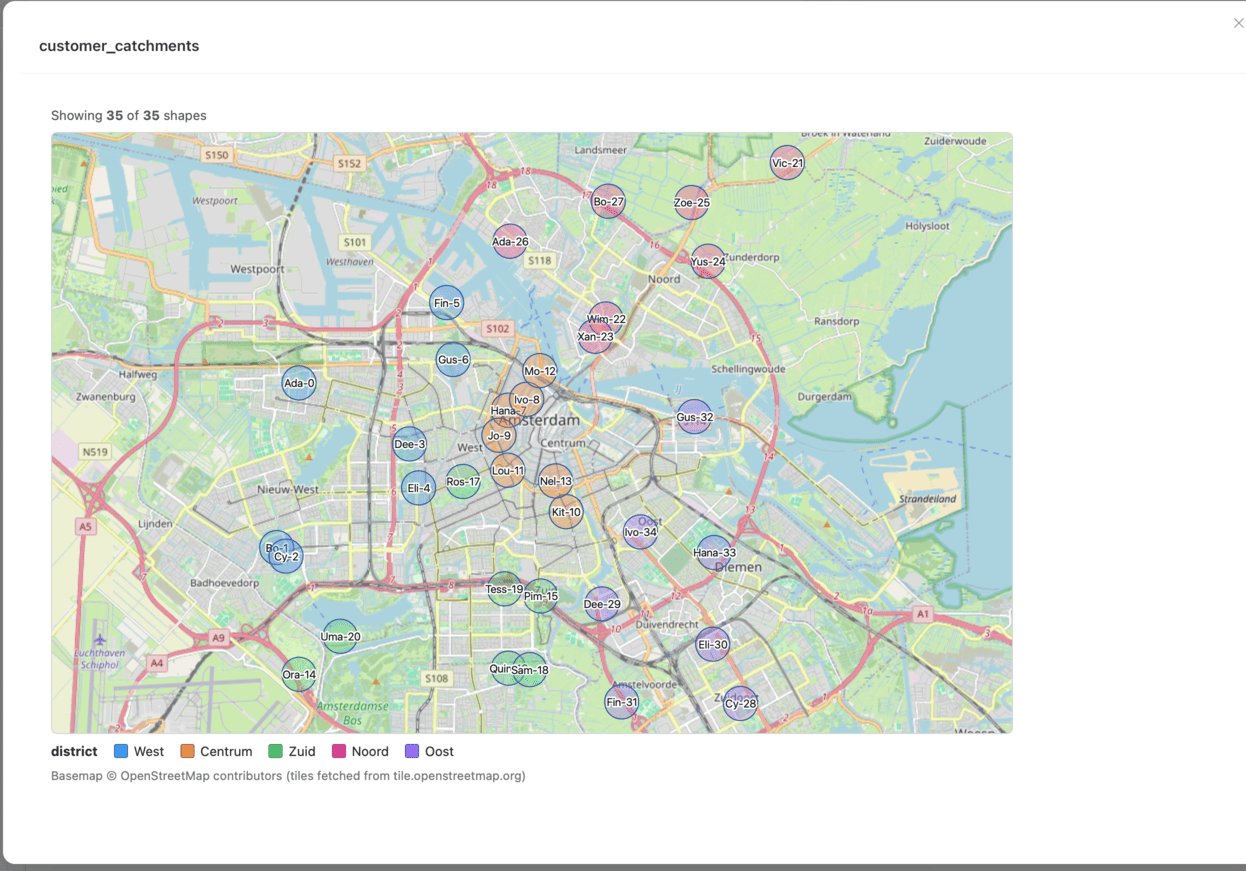Select the Kit-10 map marker
The image size is (1246, 871).
(566, 512)
